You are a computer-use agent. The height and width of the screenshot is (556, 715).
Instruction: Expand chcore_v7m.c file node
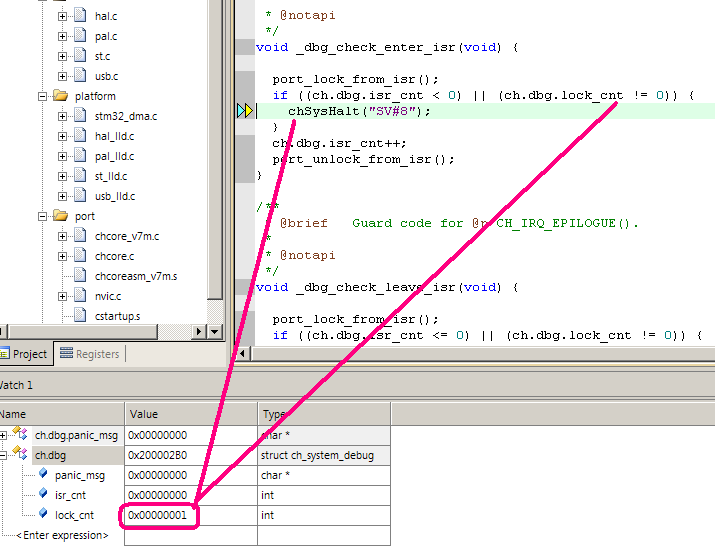(x=62, y=236)
